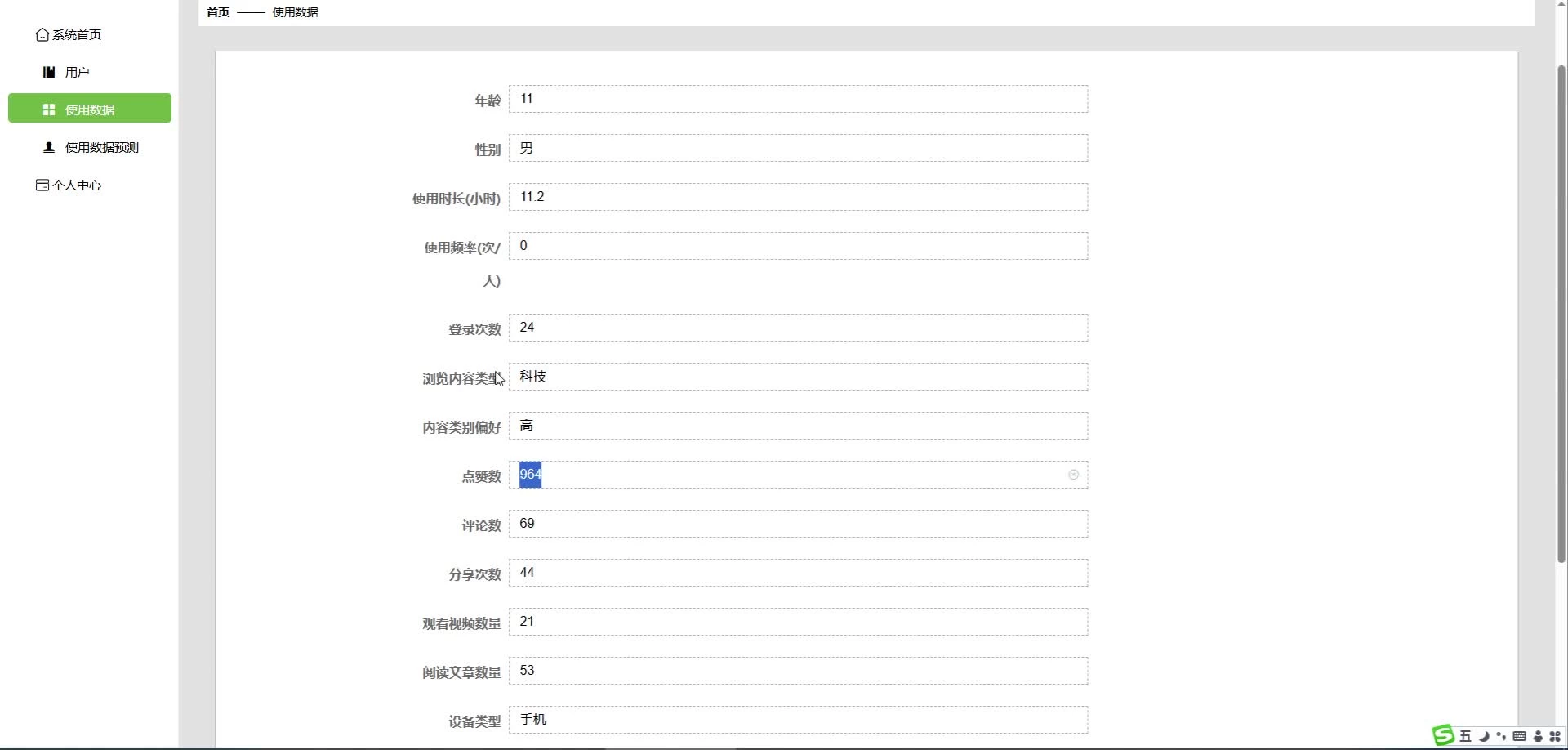
Task: Click the 评论数 input field
Action: pos(798,524)
